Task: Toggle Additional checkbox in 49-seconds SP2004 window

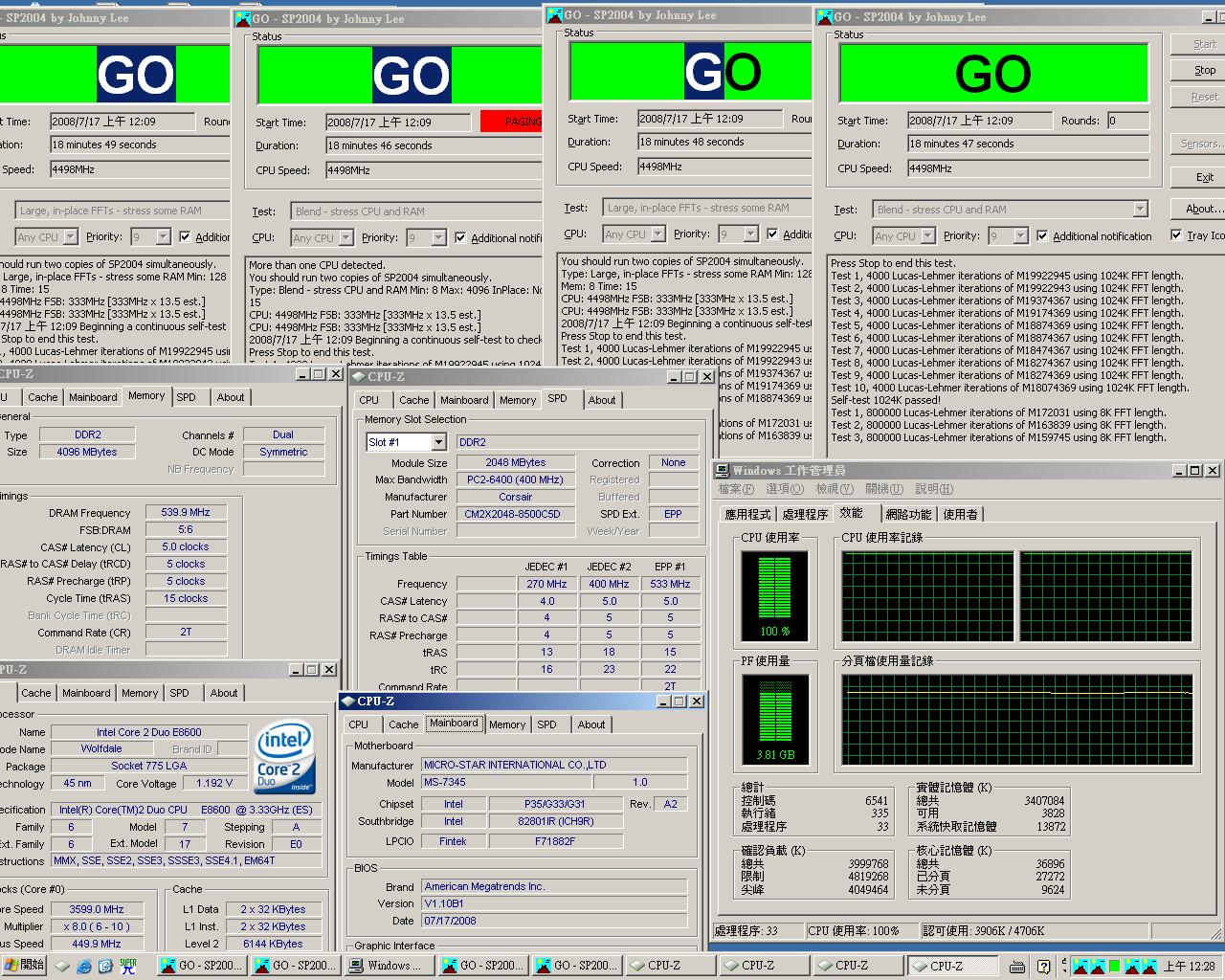Action: tap(185, 236)
